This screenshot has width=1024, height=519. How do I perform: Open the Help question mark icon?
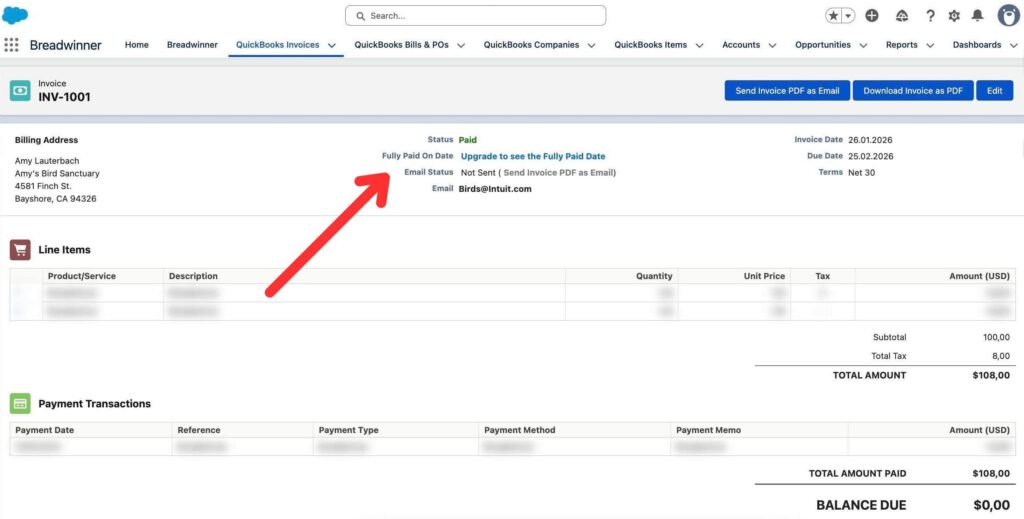click(x=931, y=16)
